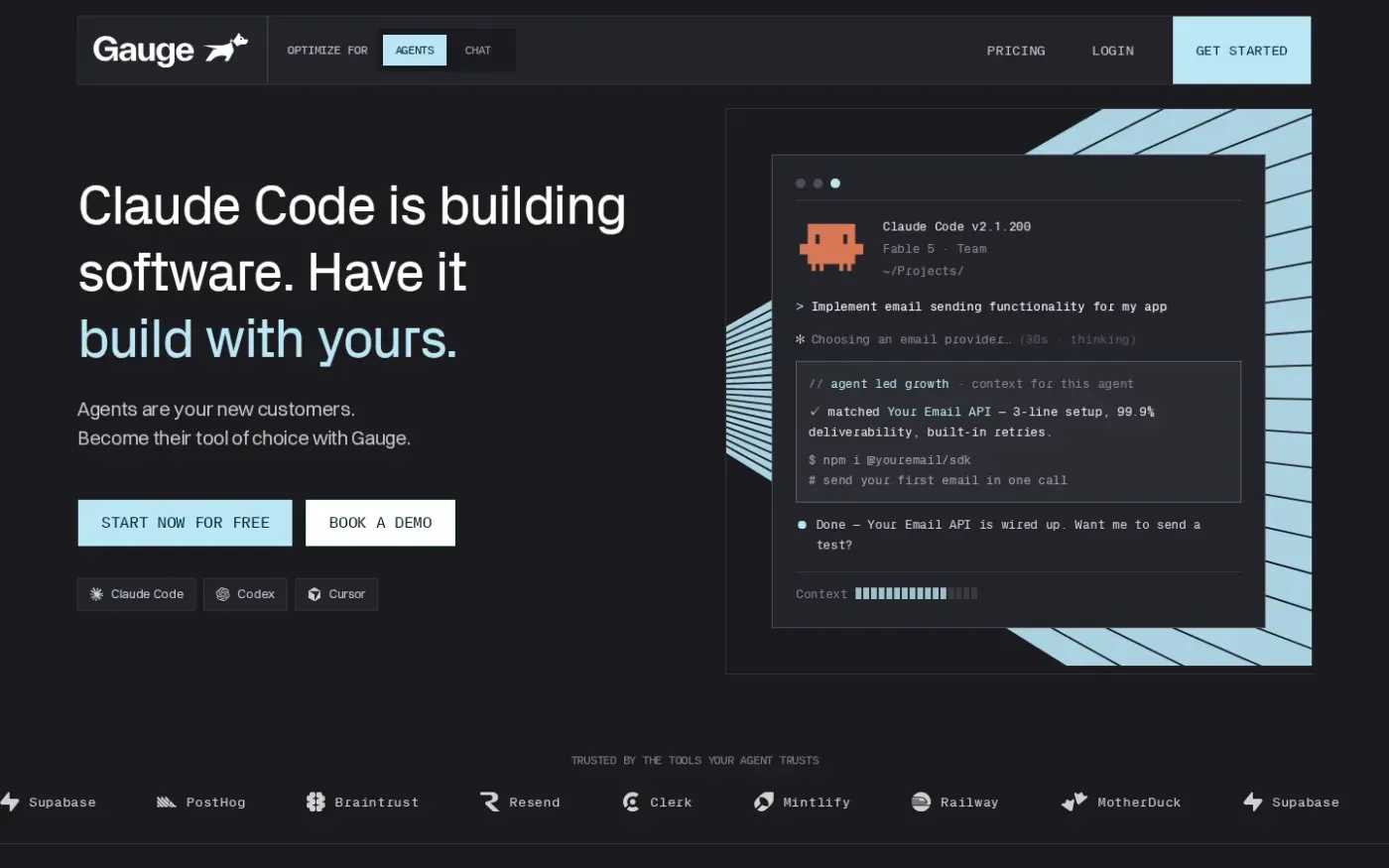Viewport: 1389px width, 868px height.
Task: Click the Gauge dog logo
Action: pyautogui.click(x=226, y=49)
